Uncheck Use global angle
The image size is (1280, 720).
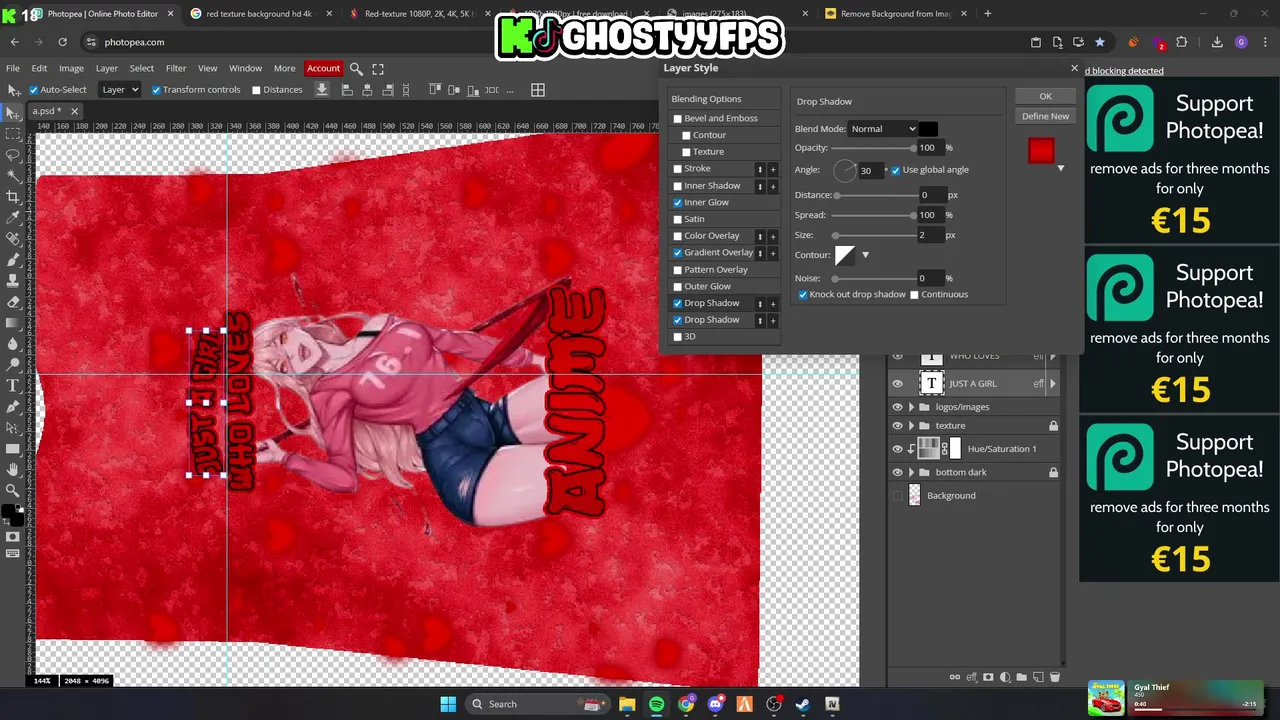[x=896, y=170]
